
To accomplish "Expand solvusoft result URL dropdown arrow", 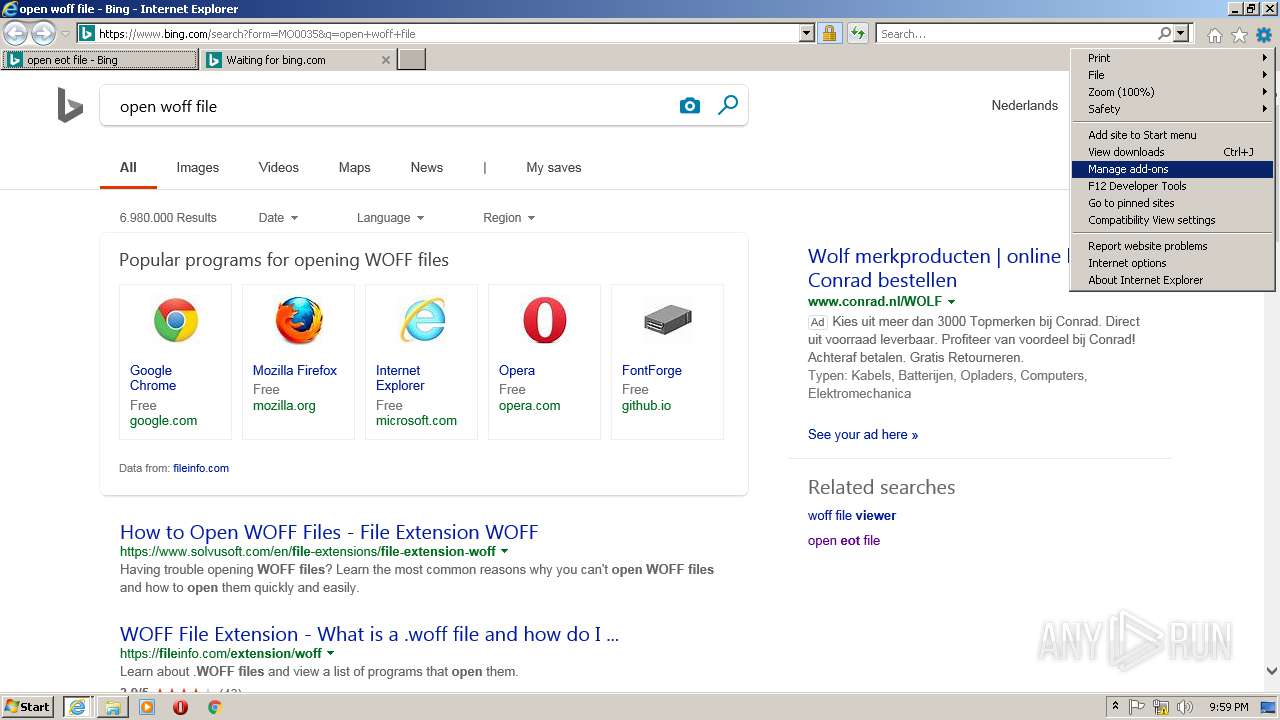I will coord(504,552).
